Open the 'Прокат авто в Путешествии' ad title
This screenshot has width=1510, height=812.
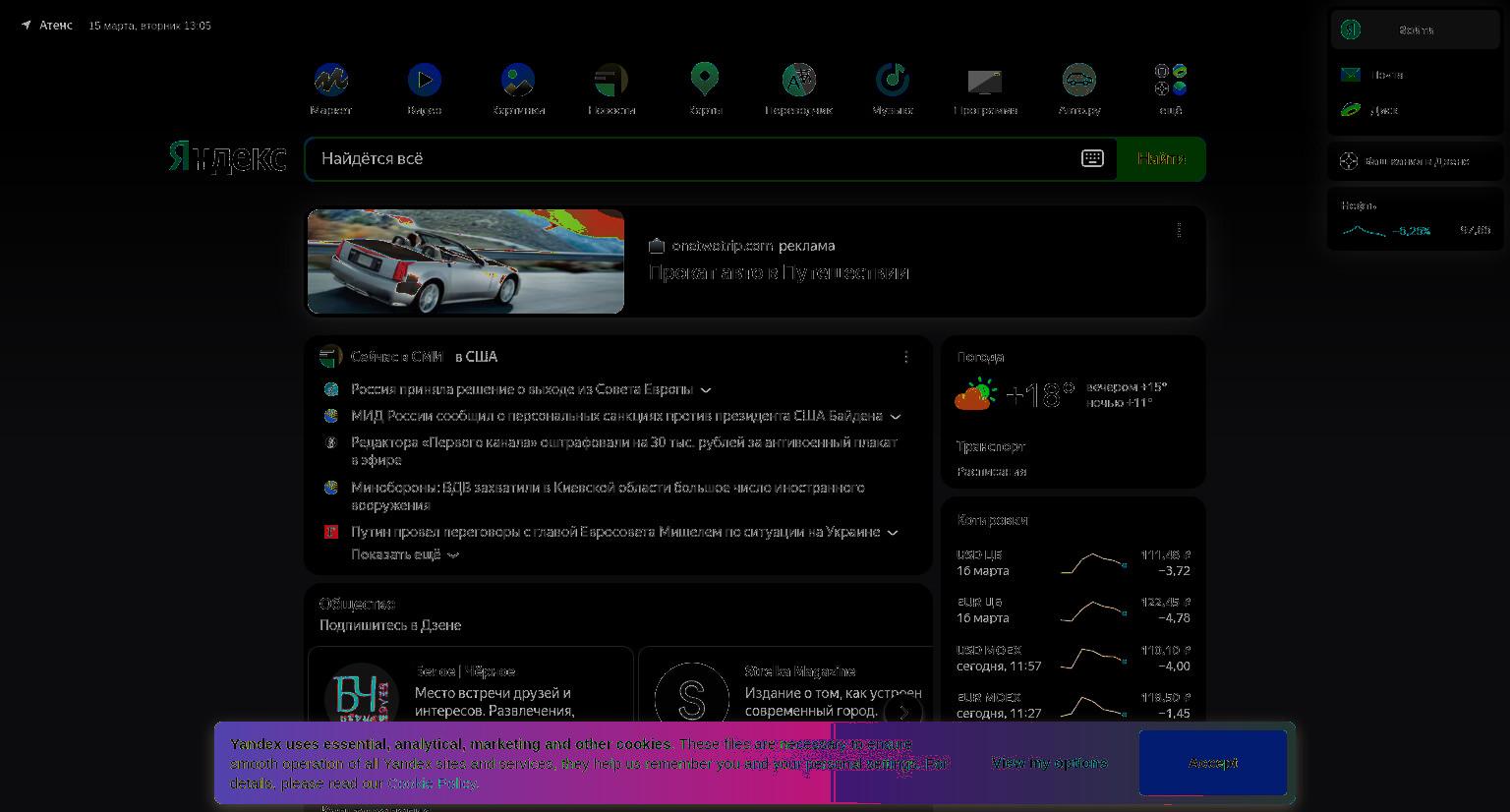(779, 273)
